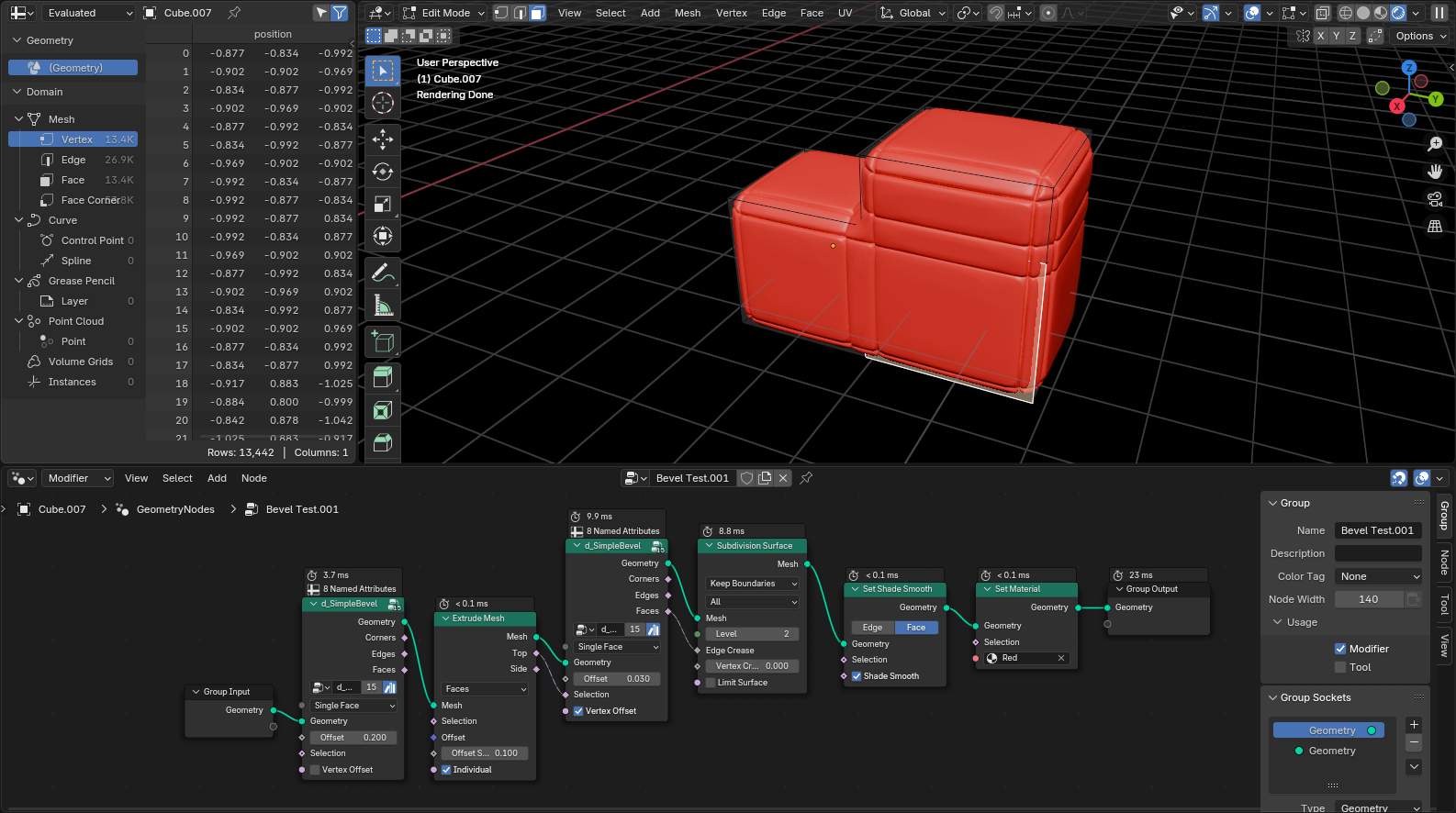Collapse the Group Sockets panel
This screenshot has width=1456, height=813.
click(x=1273, y=697)
